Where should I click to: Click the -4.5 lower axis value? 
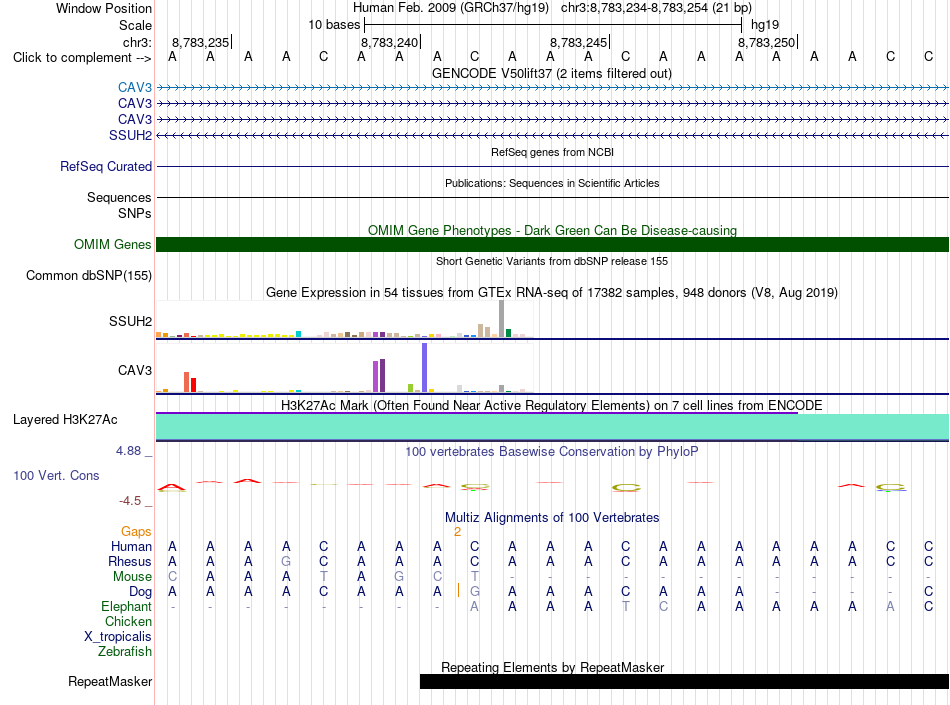click(130, 501)
